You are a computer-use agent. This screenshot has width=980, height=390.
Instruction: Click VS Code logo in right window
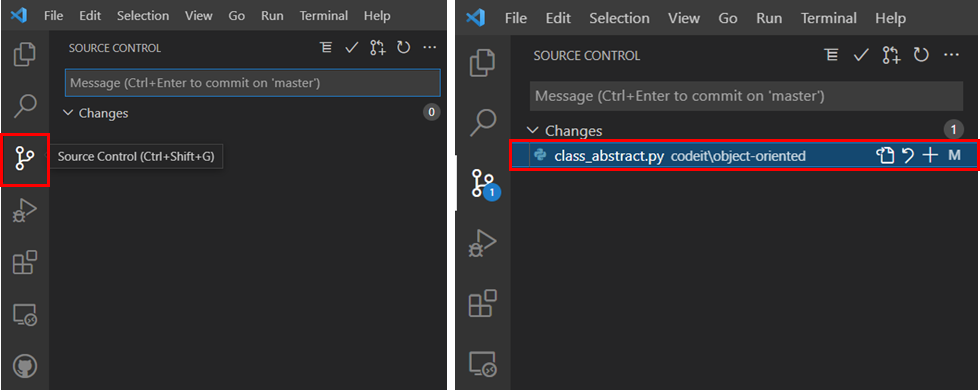(x=476, y=19)
